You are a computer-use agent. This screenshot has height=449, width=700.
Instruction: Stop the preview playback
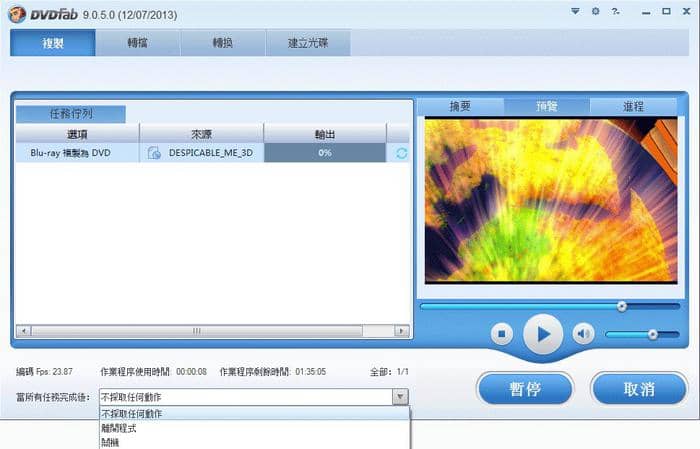click(502, 334)
